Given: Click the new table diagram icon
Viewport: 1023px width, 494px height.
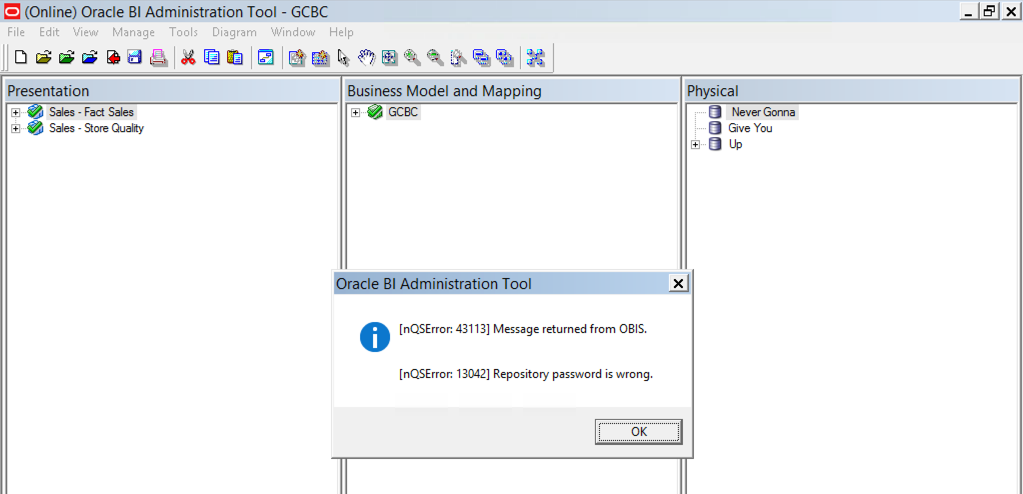Looking at the screenshot, I should pyautogui.click(x=297, y=57).
